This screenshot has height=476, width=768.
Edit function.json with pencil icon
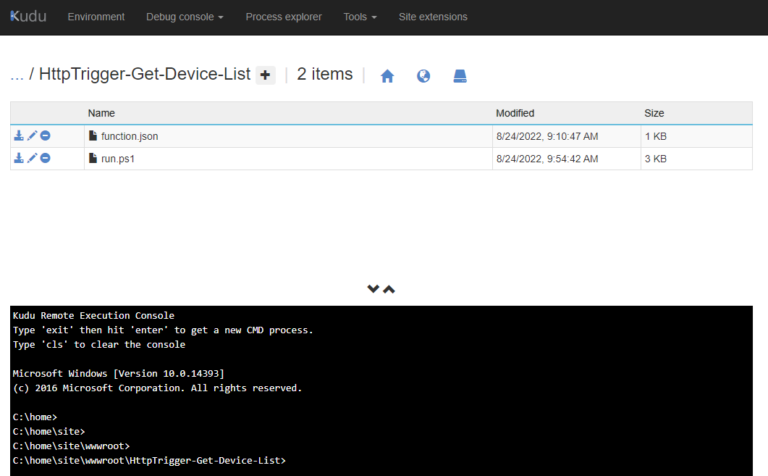tap(32, 136)
